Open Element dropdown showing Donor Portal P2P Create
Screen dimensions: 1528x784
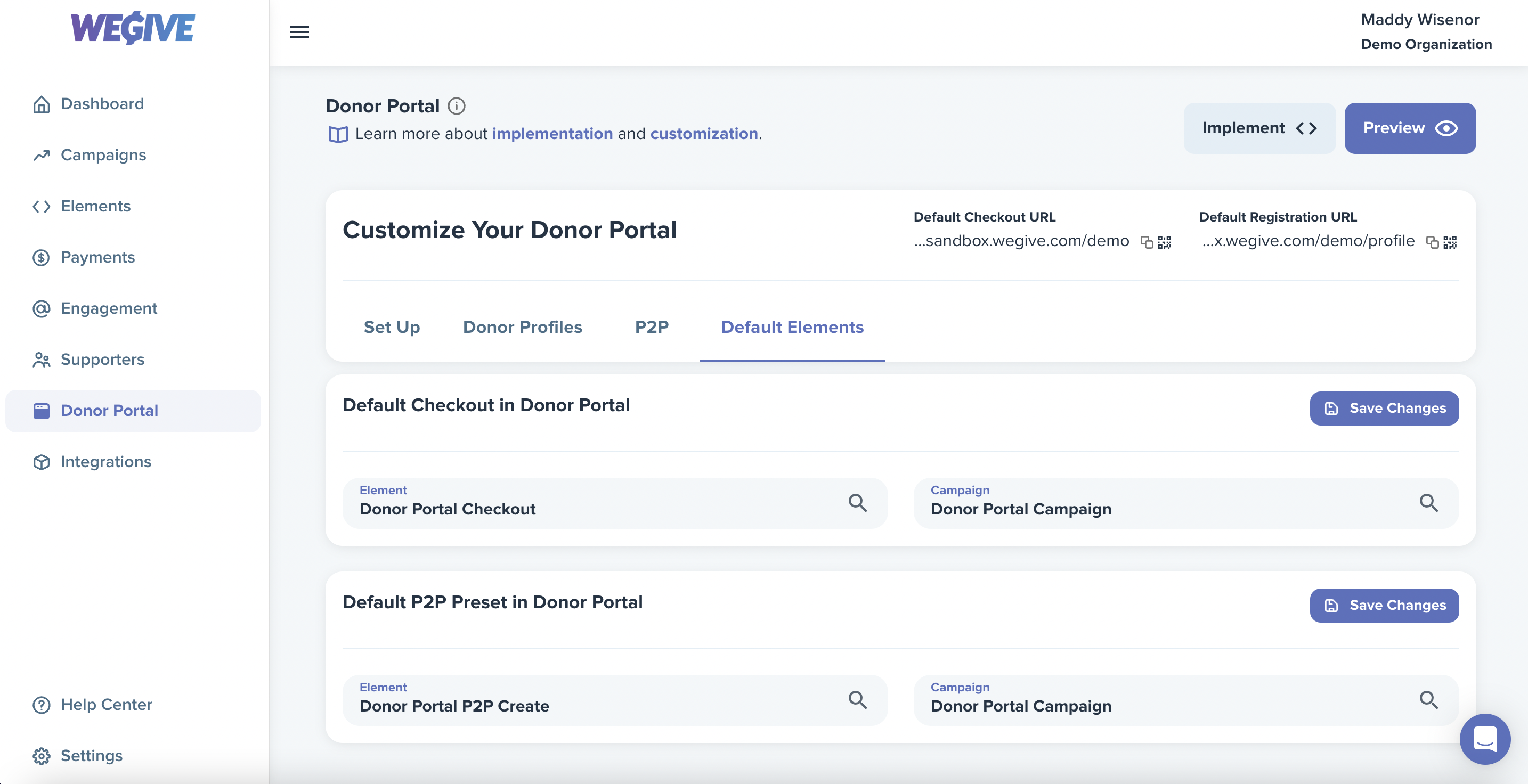click(x=614, y=700)
